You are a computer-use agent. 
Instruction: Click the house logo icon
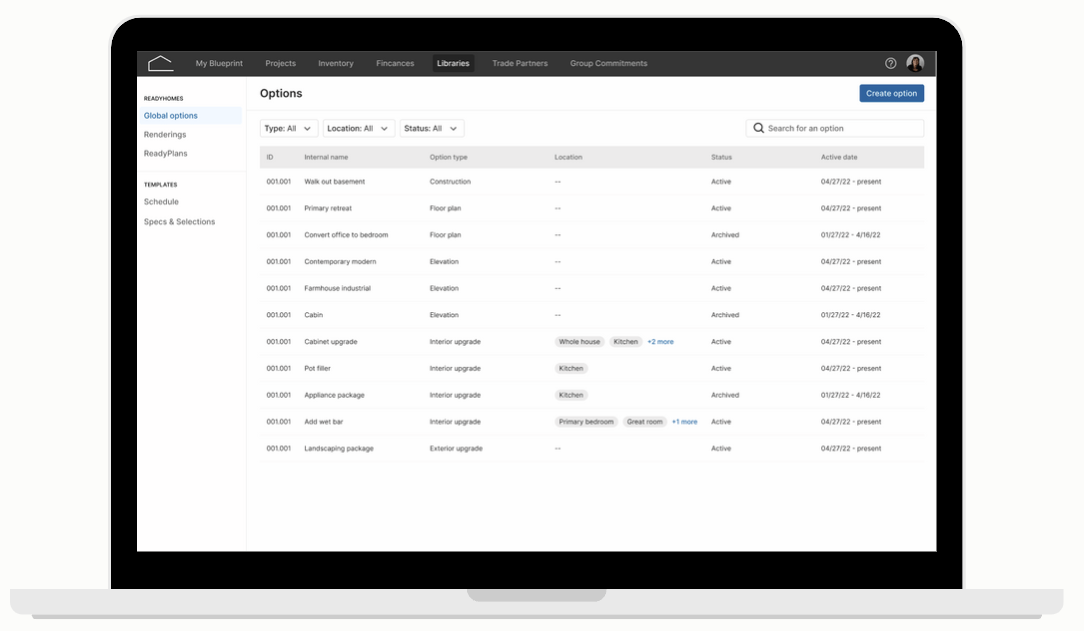point(160,64)
